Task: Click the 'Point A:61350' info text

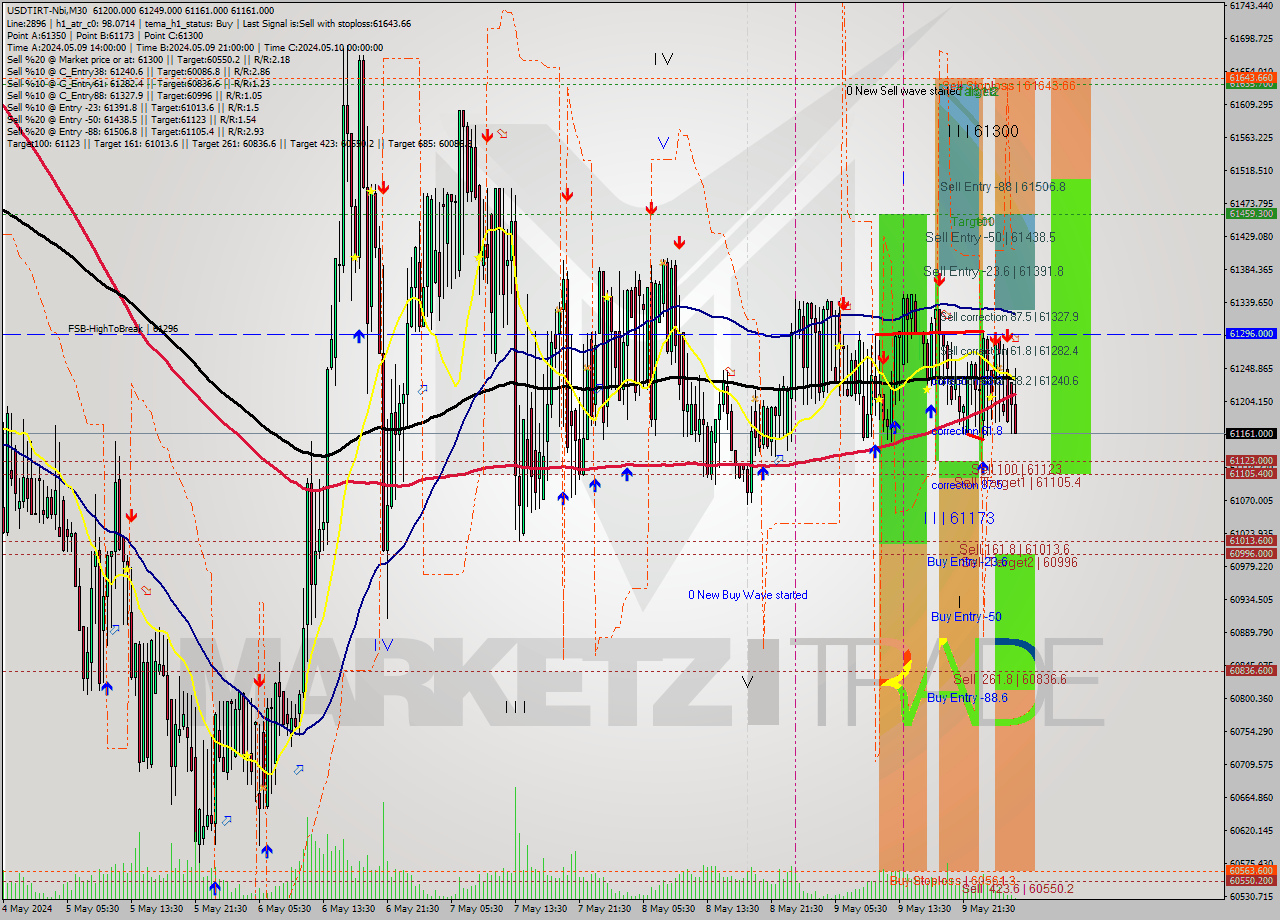Action: coord(35,35)
